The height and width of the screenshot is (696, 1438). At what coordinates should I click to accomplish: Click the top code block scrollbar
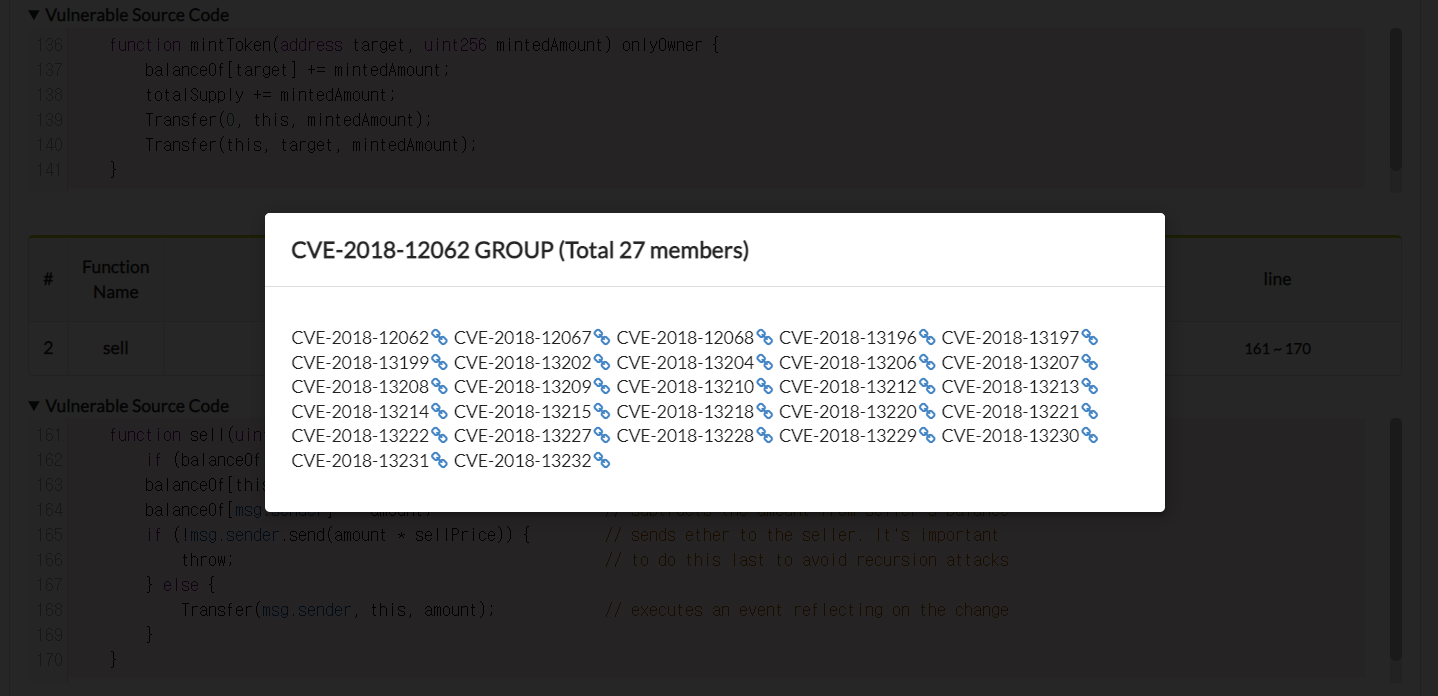coord(1396,100)
